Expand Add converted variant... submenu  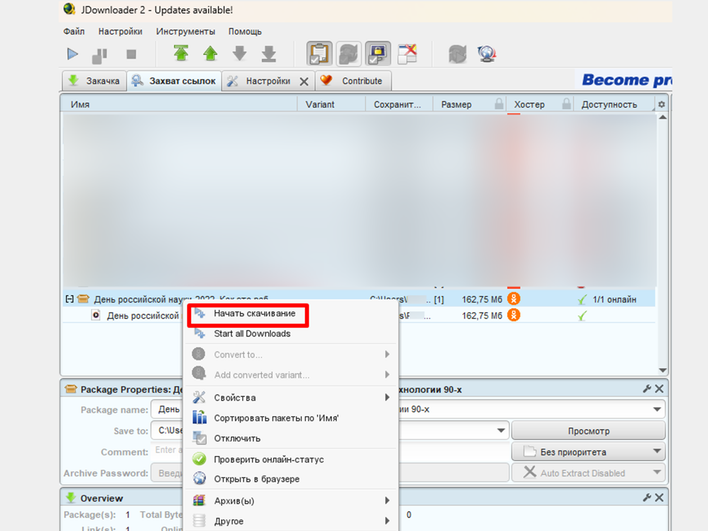coord(291,375)
